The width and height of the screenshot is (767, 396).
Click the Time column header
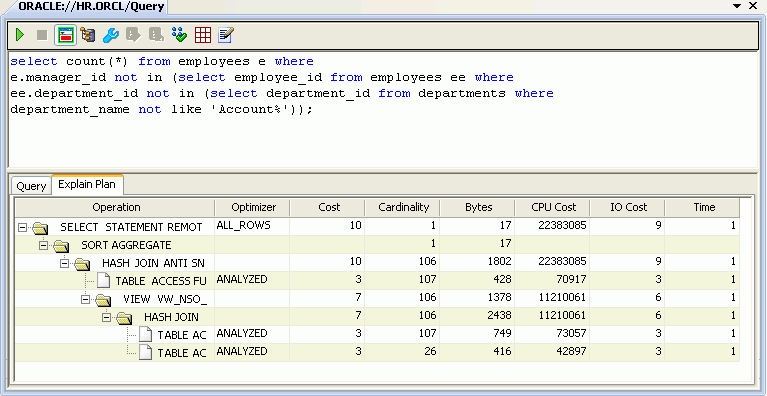(x=703, y=207)
